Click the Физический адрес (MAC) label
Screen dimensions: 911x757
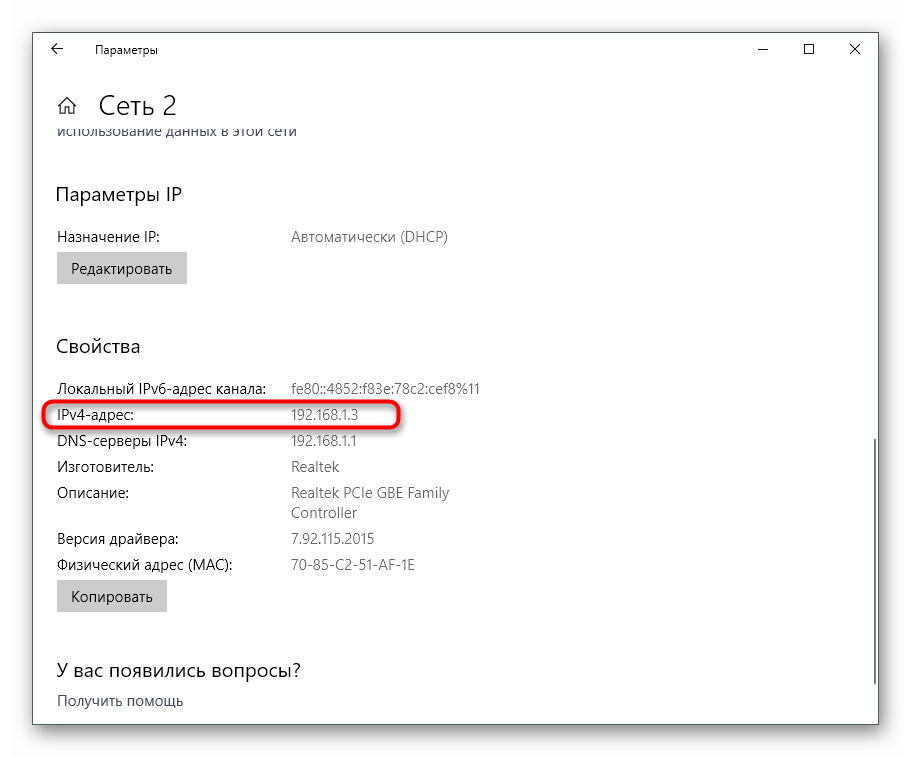coord(145,565)
